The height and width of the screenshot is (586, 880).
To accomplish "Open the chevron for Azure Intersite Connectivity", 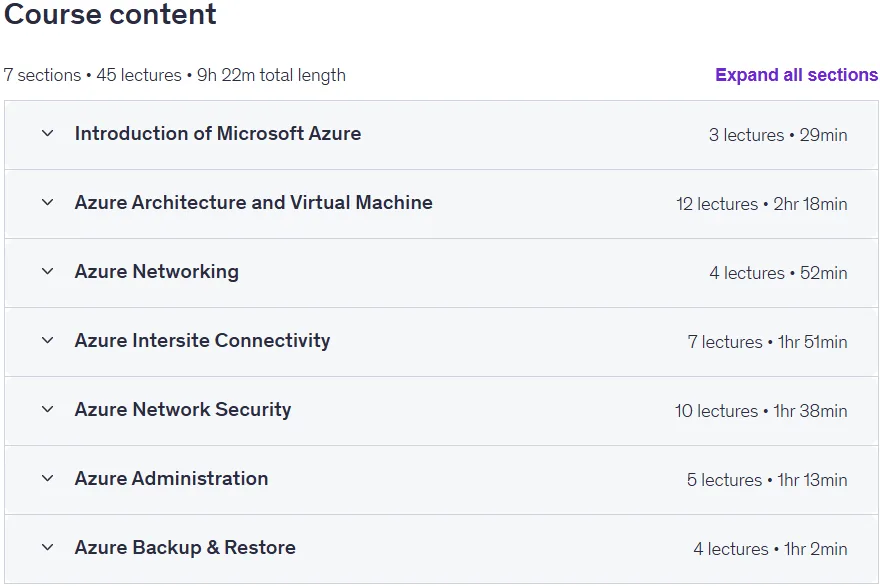I will [48, 341].
